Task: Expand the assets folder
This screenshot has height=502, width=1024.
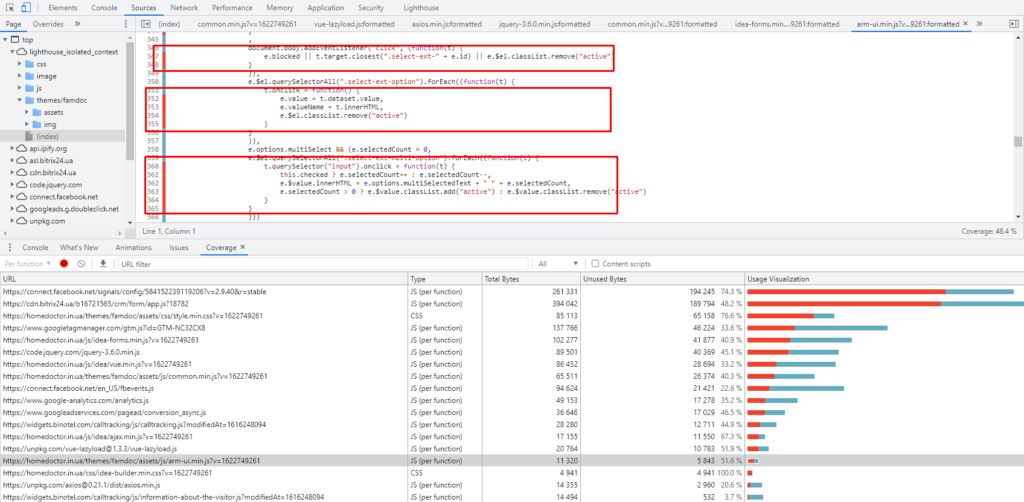Action: coord(27,112)
